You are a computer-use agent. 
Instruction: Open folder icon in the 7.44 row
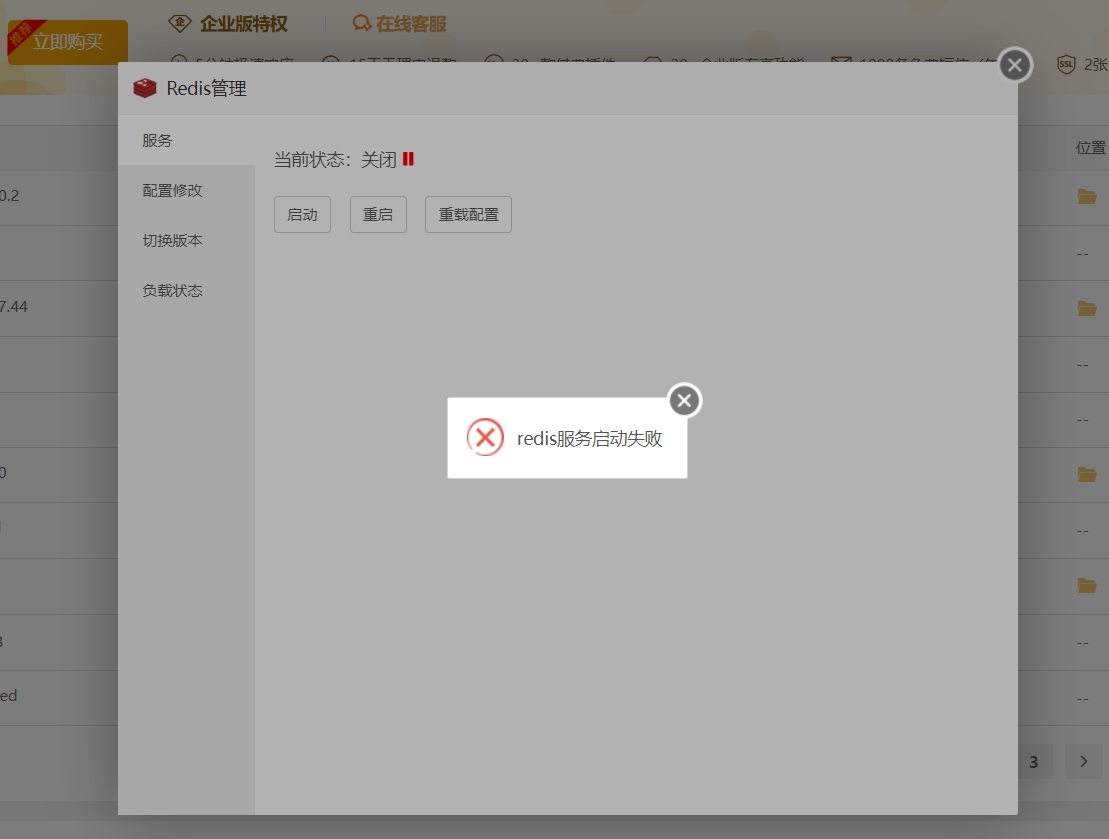[x=1086, y=308]
